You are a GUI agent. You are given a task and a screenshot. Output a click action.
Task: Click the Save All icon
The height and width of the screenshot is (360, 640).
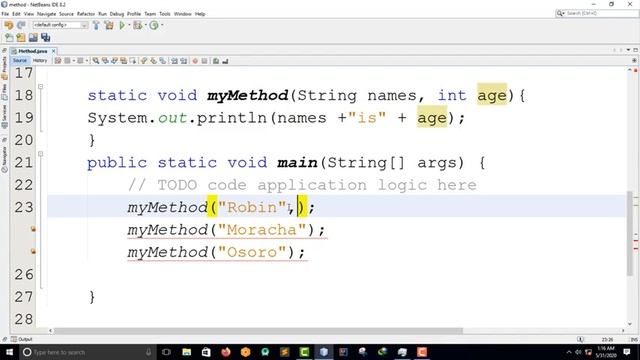tap(45, 38)
